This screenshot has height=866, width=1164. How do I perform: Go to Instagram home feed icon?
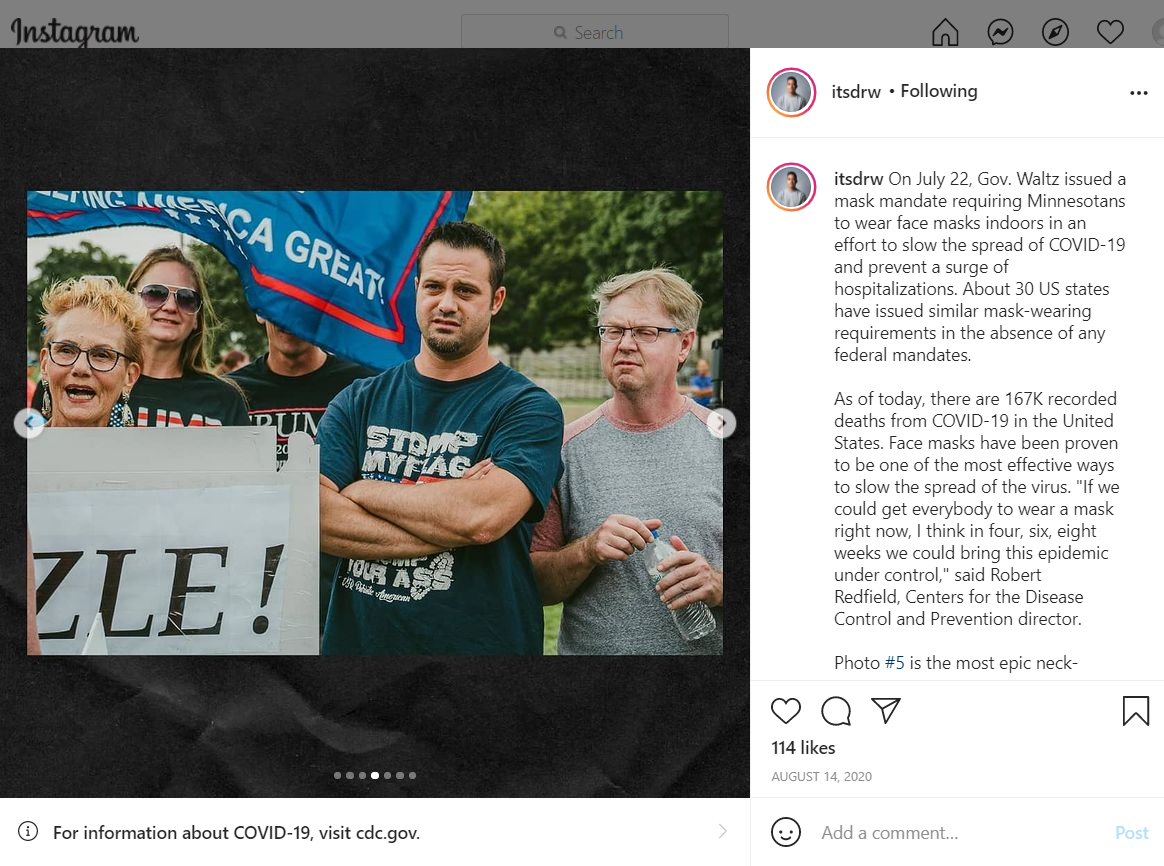coord(945,32)
